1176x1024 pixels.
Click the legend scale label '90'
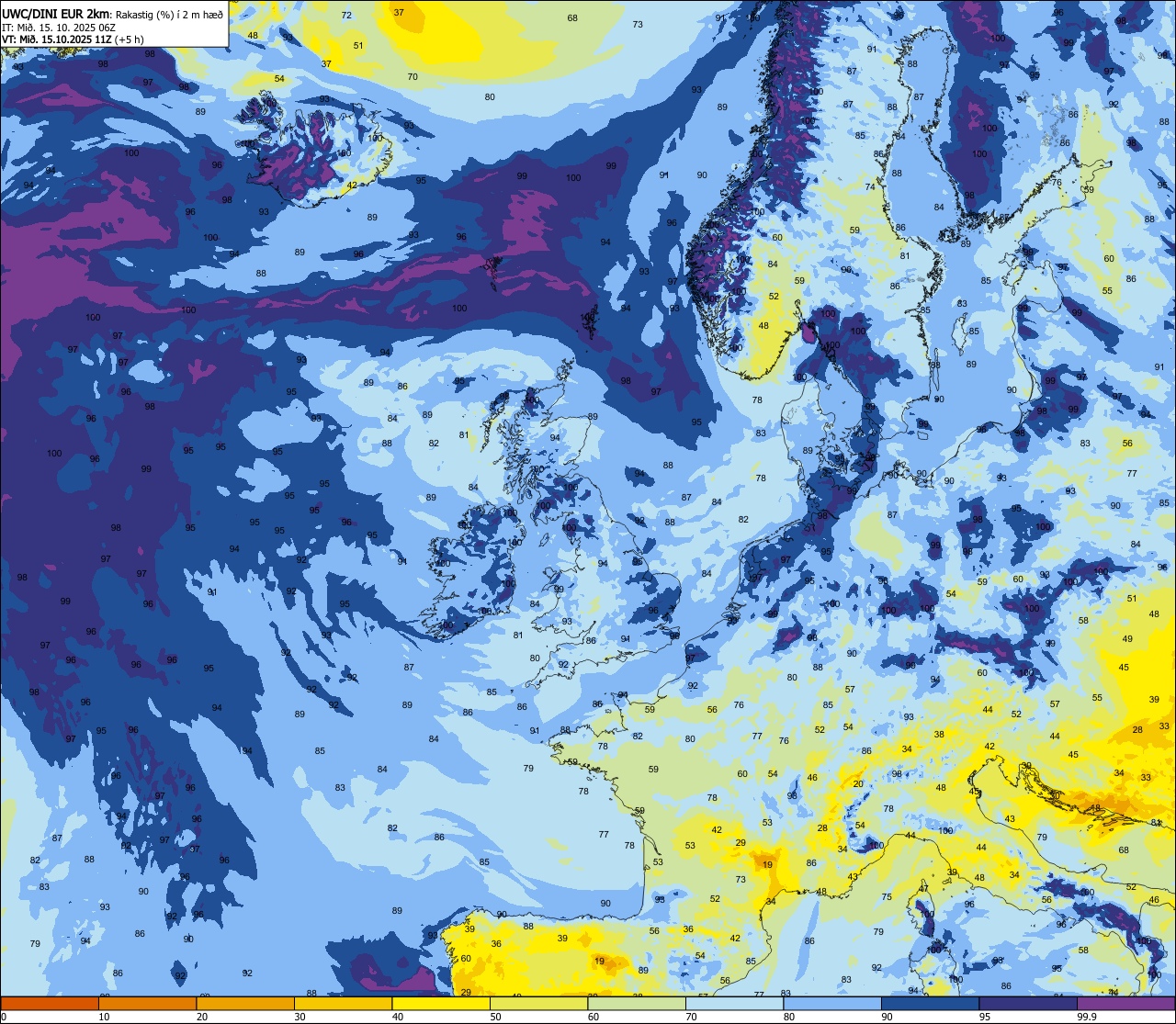coord(887,1017)
